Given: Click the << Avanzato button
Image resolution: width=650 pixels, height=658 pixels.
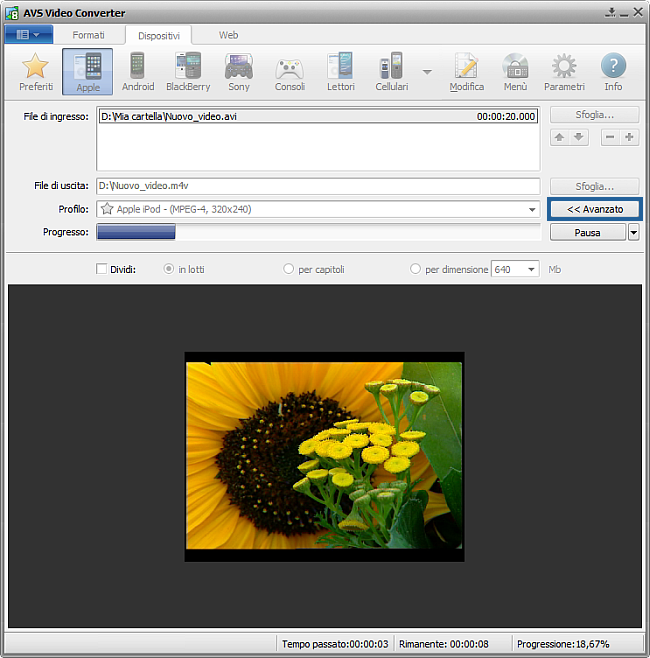Looking at the screenshot, I should pyautogui.click(x=594, y=210).
